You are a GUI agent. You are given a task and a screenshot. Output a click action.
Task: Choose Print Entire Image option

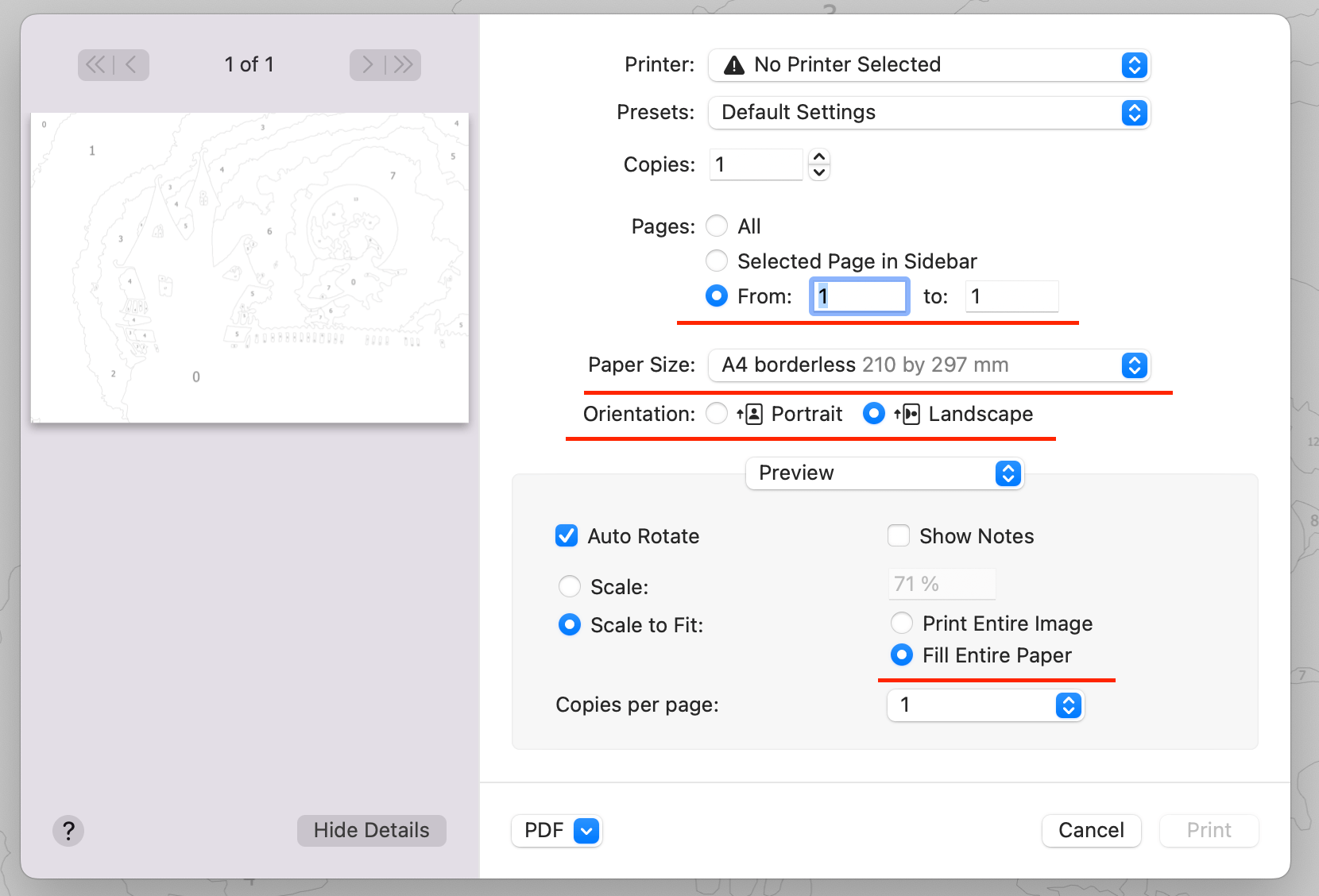902,623
